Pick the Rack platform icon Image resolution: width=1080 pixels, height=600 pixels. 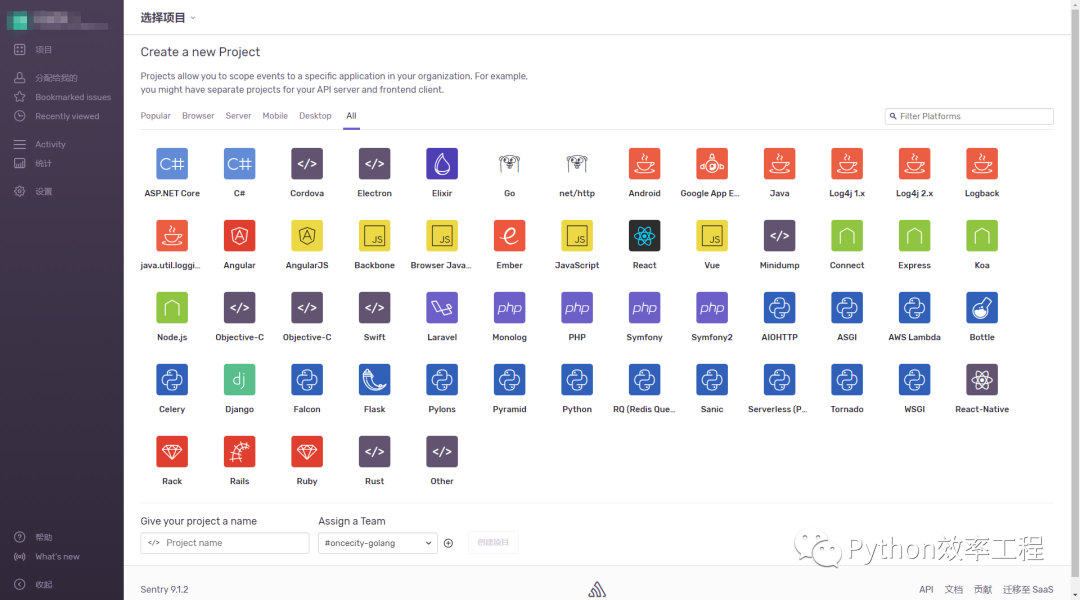tap(172, 452)
